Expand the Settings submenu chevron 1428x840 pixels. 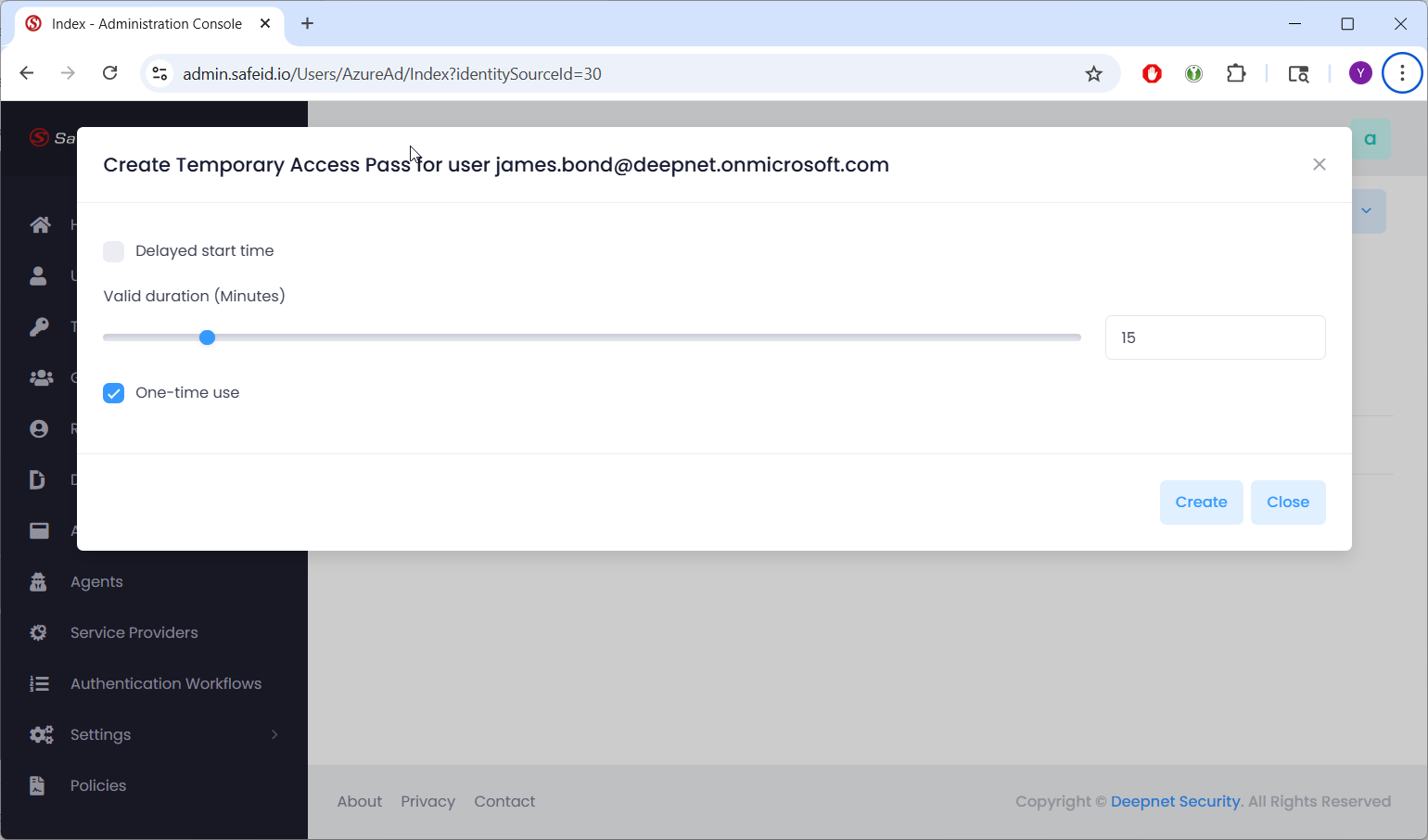tap(274, 734)
